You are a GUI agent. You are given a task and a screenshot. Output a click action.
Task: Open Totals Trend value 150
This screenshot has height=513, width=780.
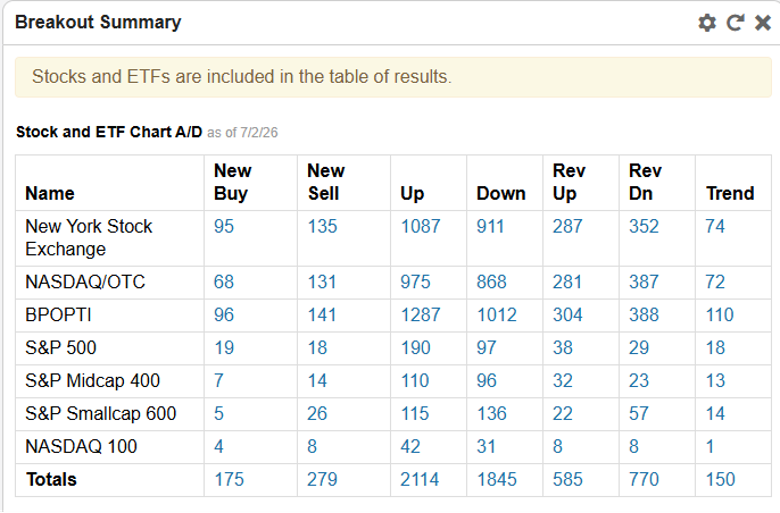[x=720, y=479]
